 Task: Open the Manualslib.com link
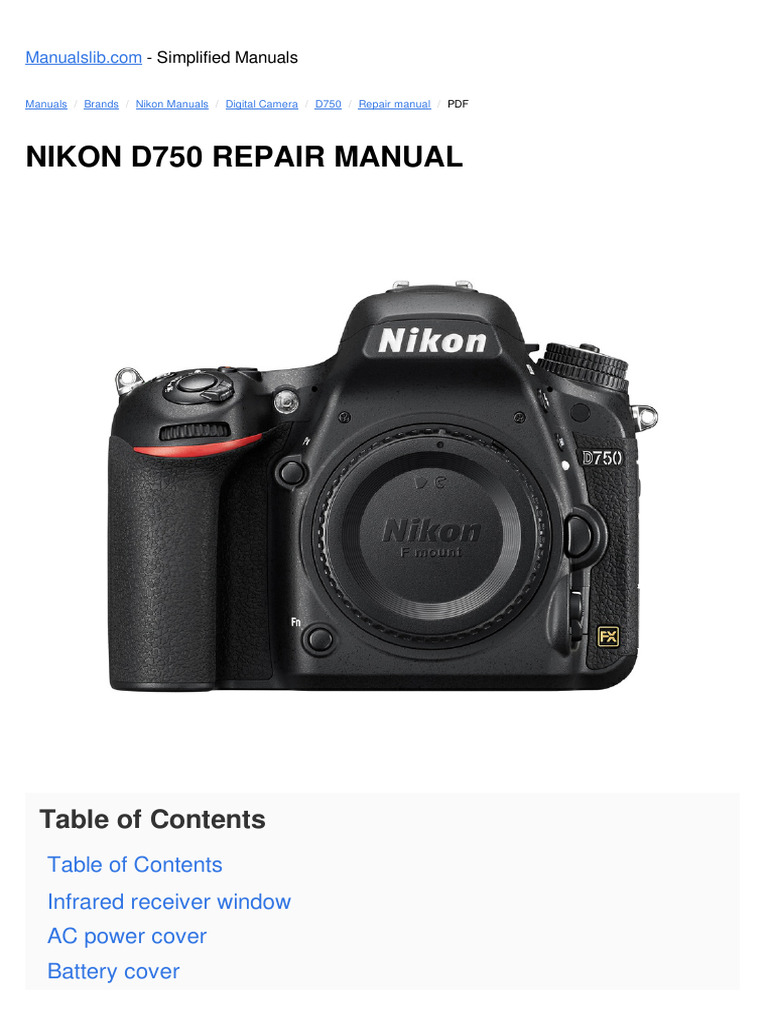coord(84,57)
